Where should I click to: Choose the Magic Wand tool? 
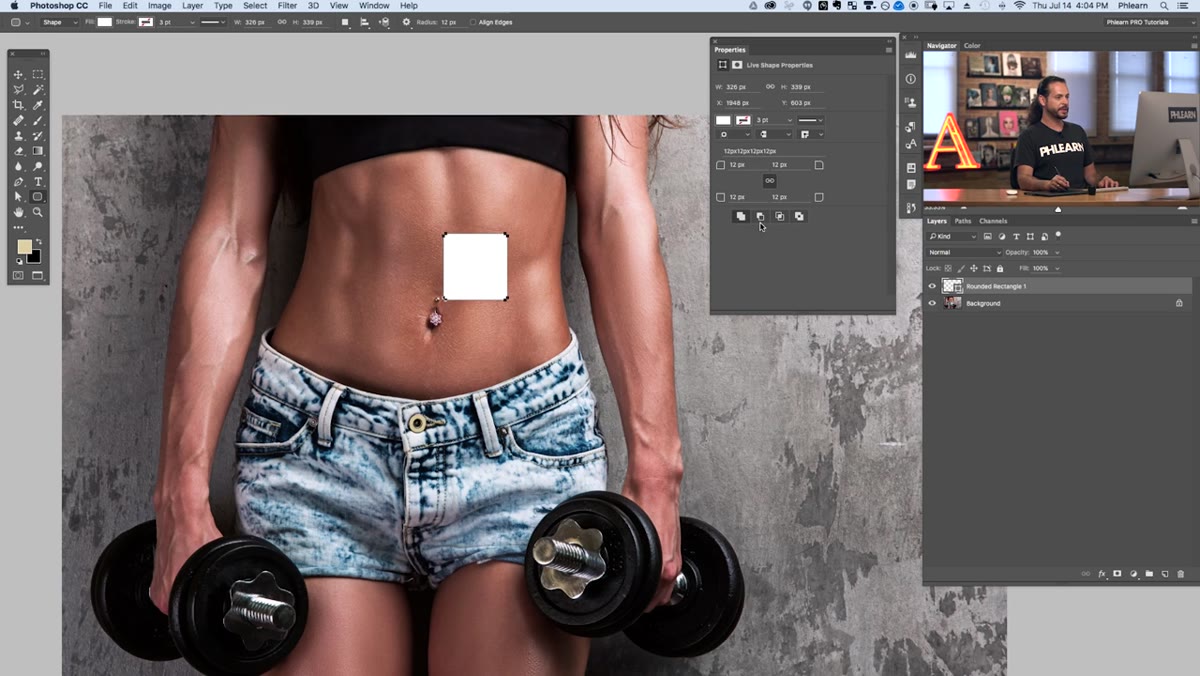click(38, 90)
